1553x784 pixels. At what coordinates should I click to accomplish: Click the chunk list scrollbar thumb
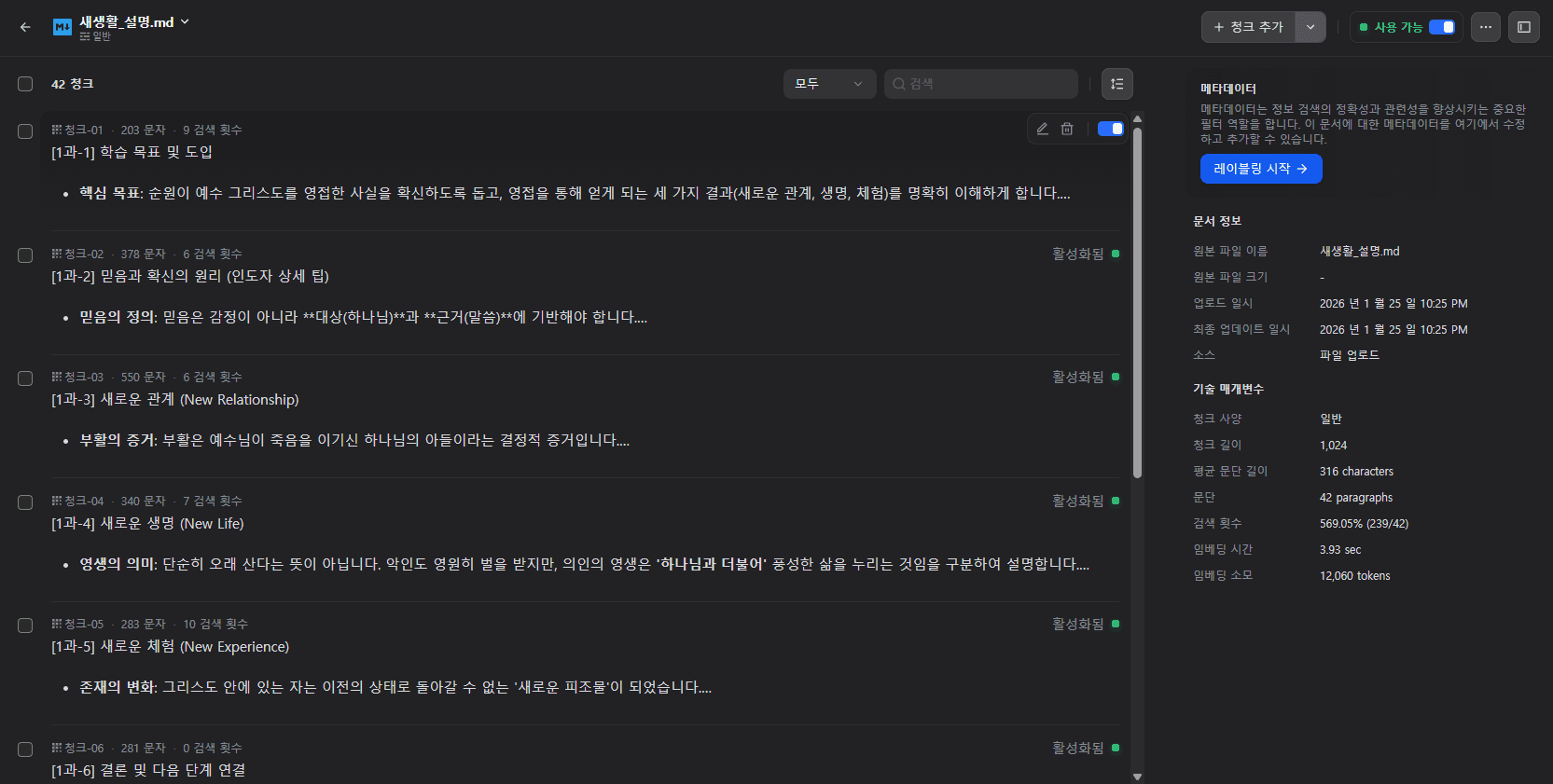1137,303
